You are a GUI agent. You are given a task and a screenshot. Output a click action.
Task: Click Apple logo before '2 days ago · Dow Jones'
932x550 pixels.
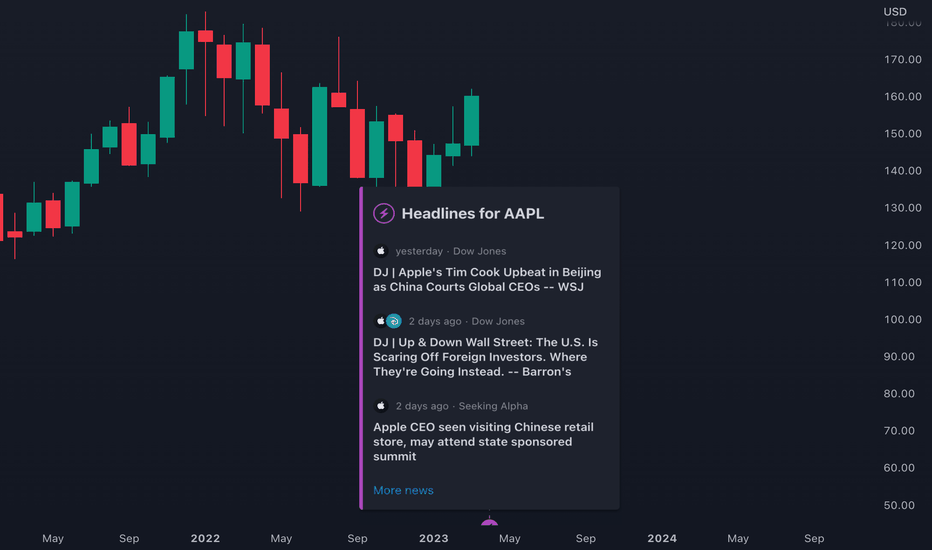pyautogui.click(x=380, y=321)
